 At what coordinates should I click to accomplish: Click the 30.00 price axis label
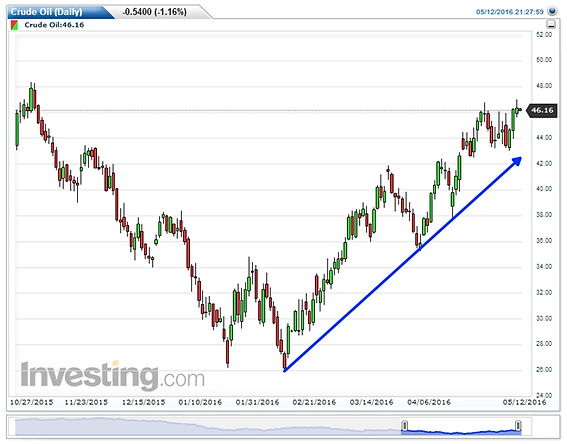[x=544, y=318]
